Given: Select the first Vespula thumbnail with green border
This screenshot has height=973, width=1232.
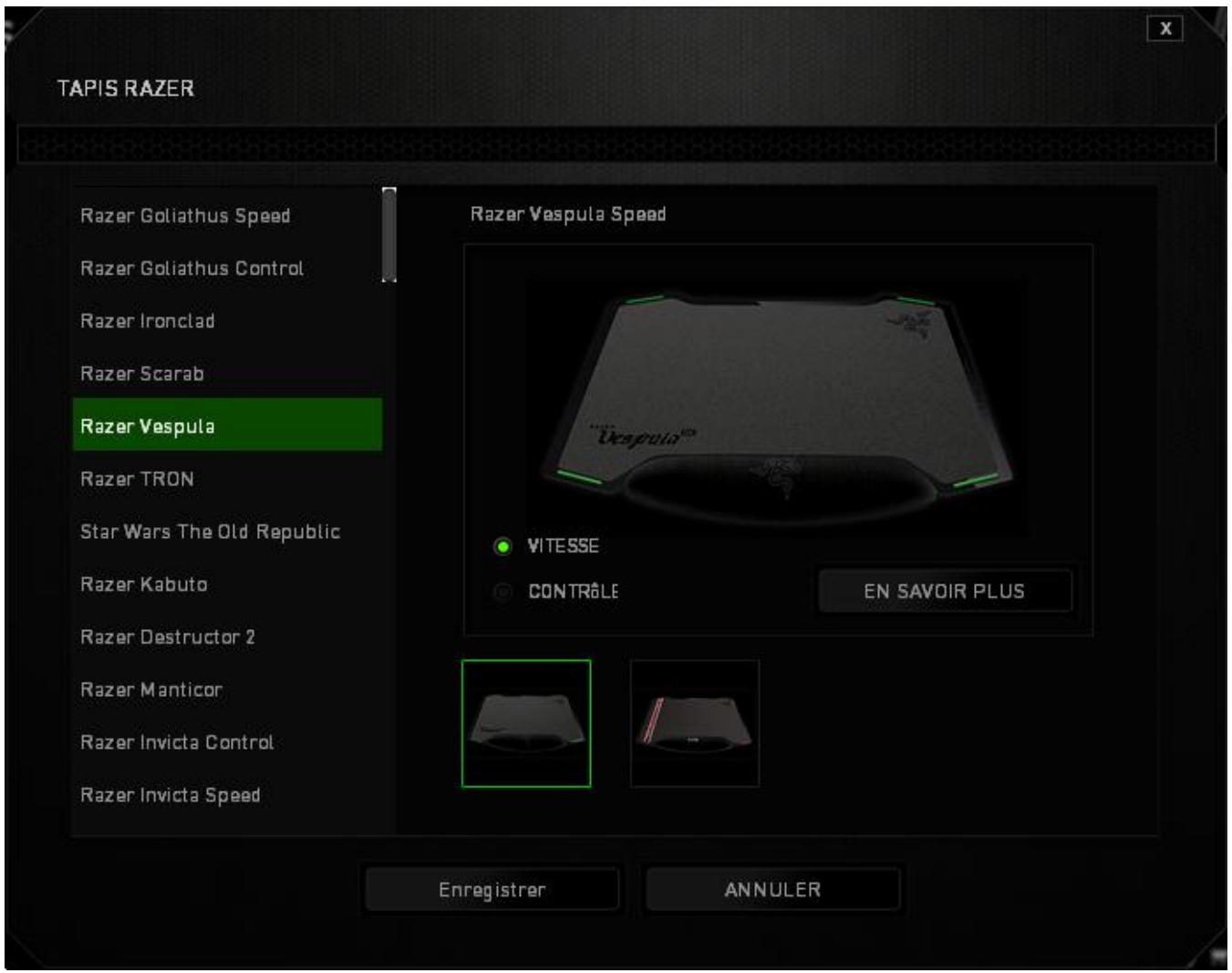Looking at the screenshot, I should (526, 723).
